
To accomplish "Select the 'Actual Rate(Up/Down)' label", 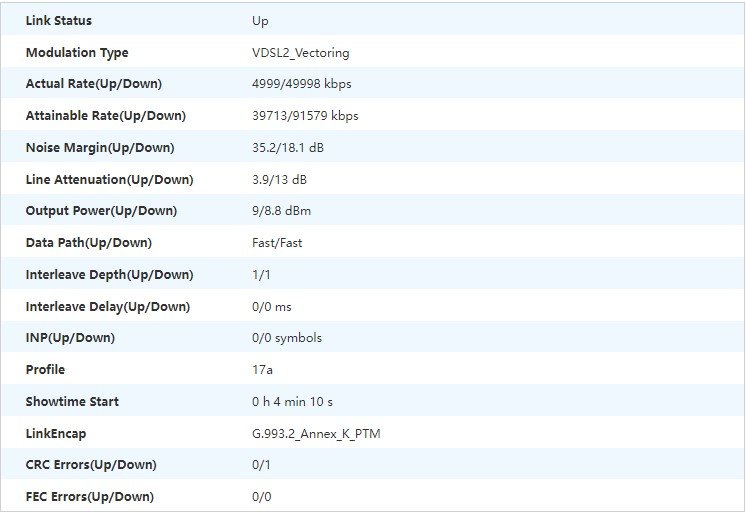I will 94,84.
